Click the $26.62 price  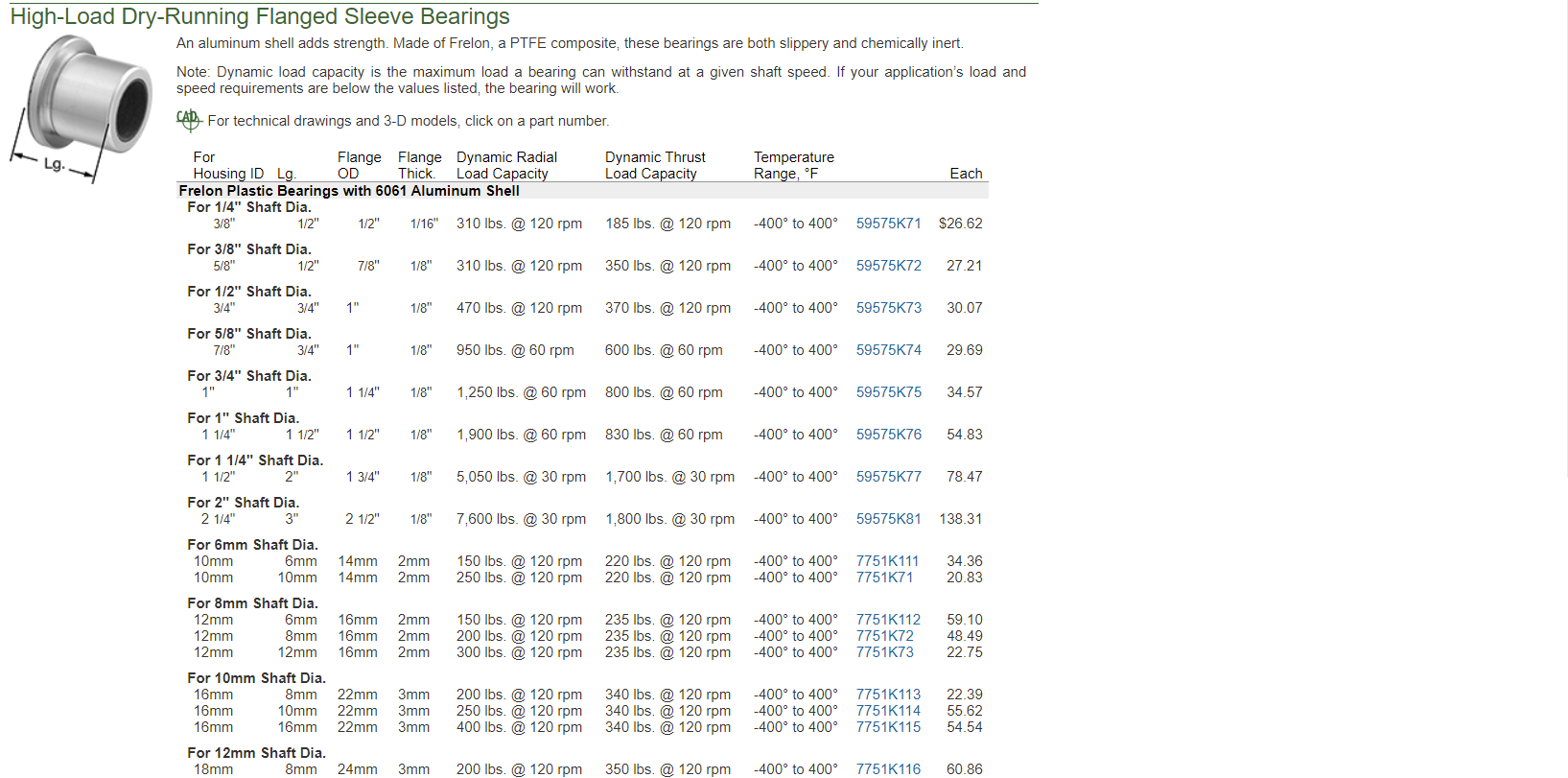point(960,224)
